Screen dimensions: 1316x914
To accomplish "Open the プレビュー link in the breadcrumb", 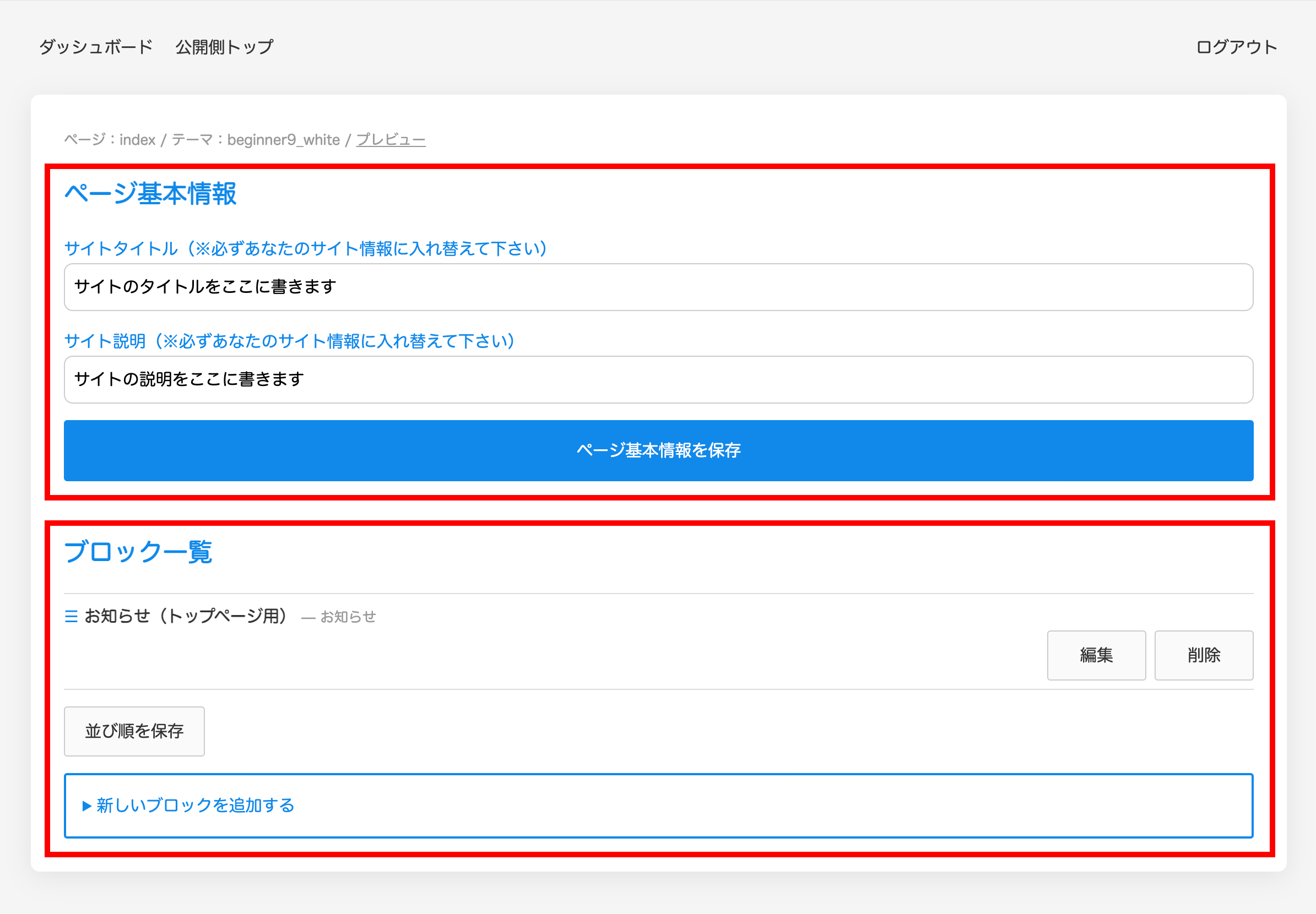I will point(391,140).
